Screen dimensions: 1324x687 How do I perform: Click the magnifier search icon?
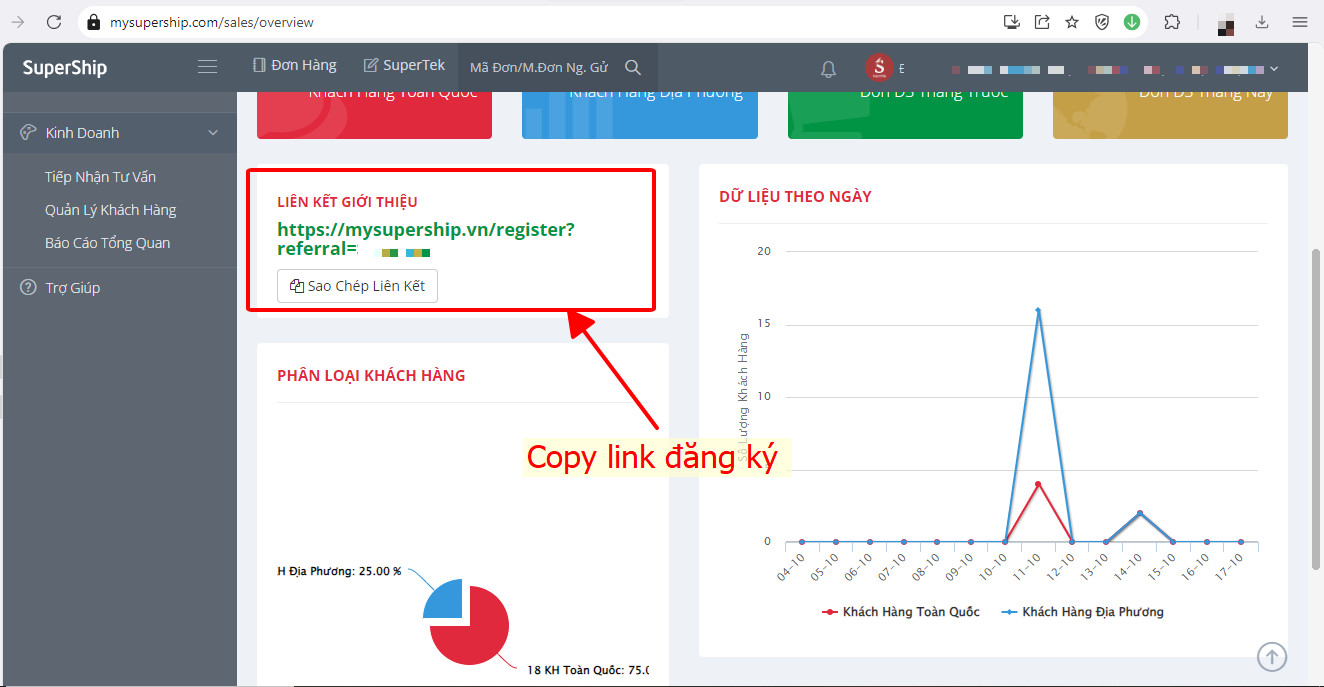(633, 67)
